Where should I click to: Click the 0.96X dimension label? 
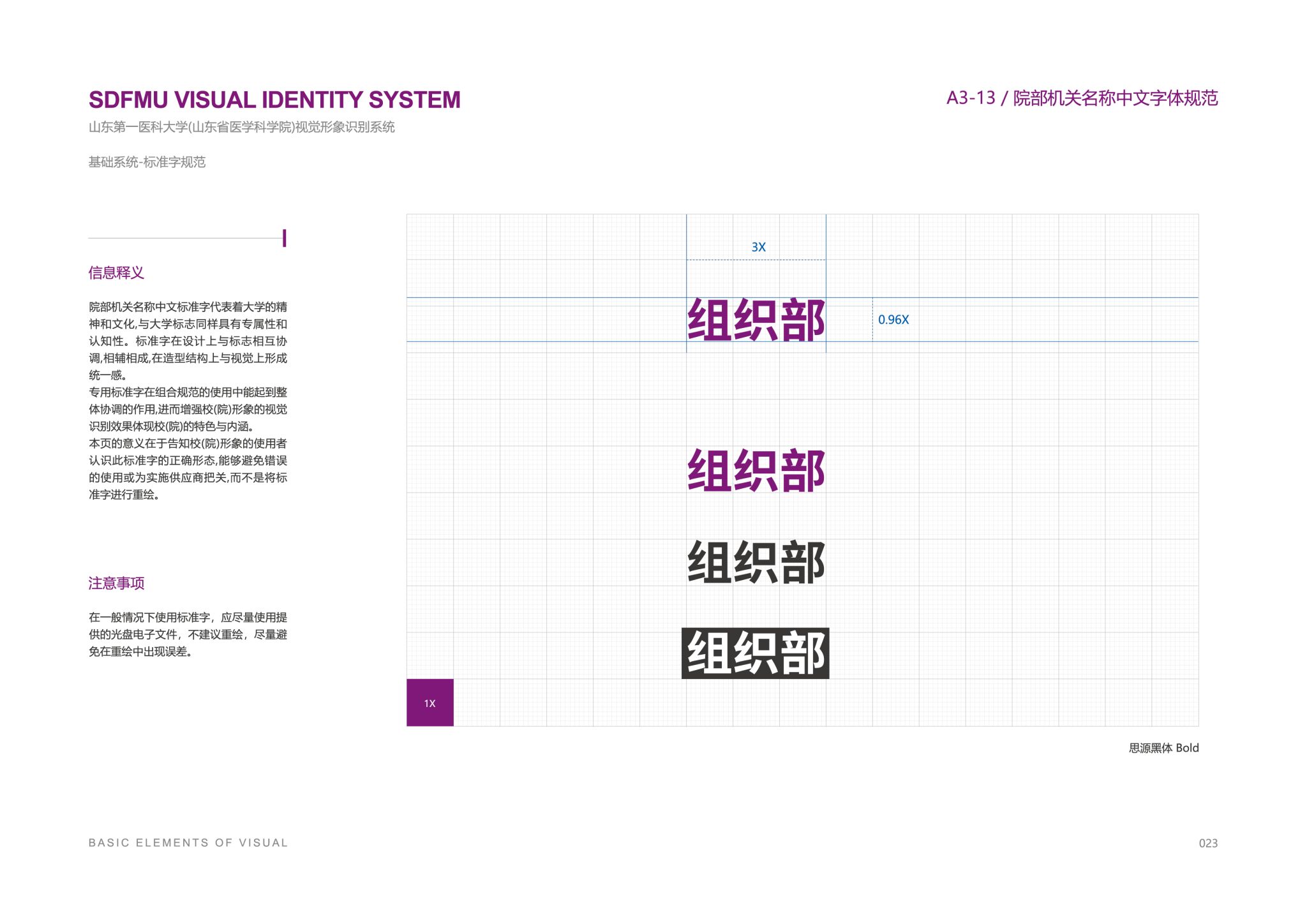(893, 320)
